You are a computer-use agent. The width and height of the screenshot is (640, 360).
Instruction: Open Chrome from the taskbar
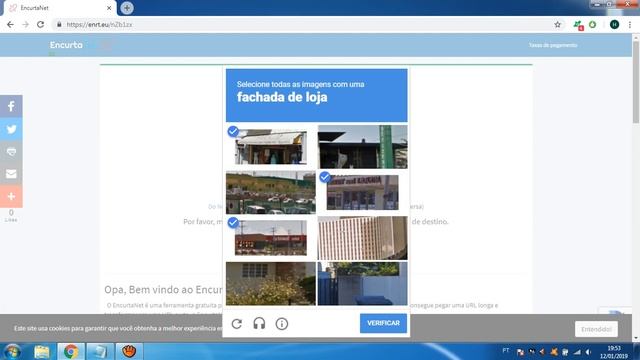[x=71, y=351]
